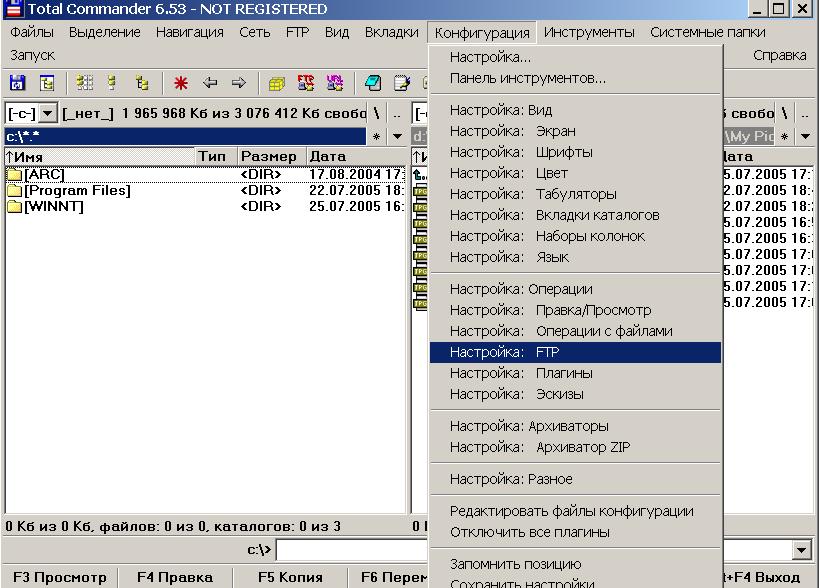Viewport: 819px width, 588px height.
Task: Click the FTP connect toolbar icon
Action: point(306,84)
